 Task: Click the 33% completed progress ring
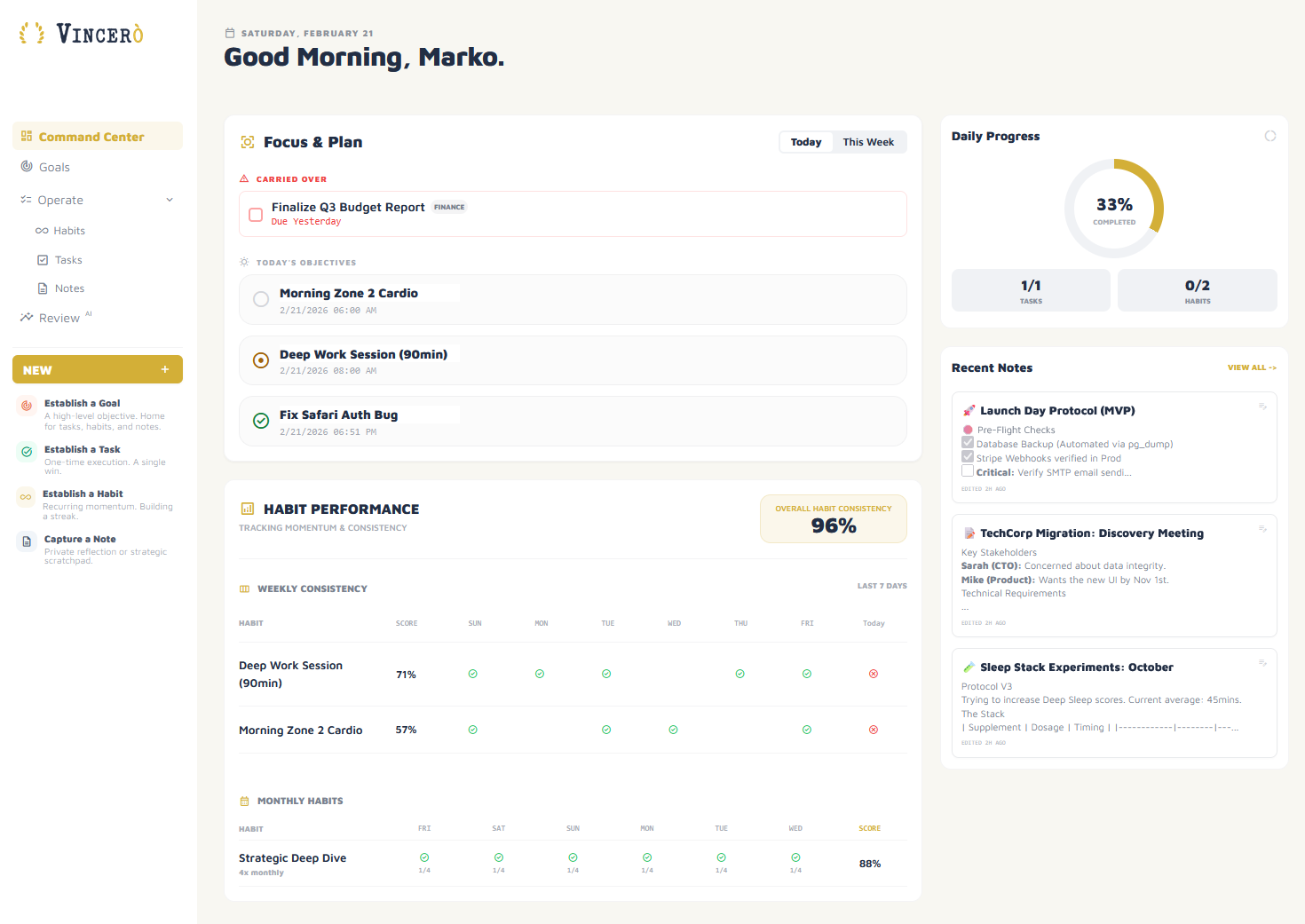pos(1113,209)
